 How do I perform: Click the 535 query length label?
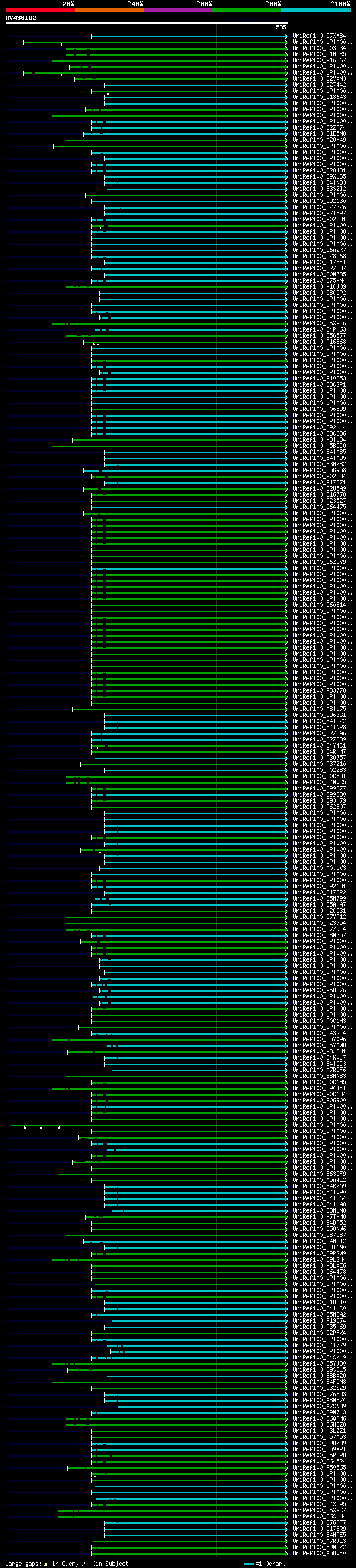click(x=281, y=27)
